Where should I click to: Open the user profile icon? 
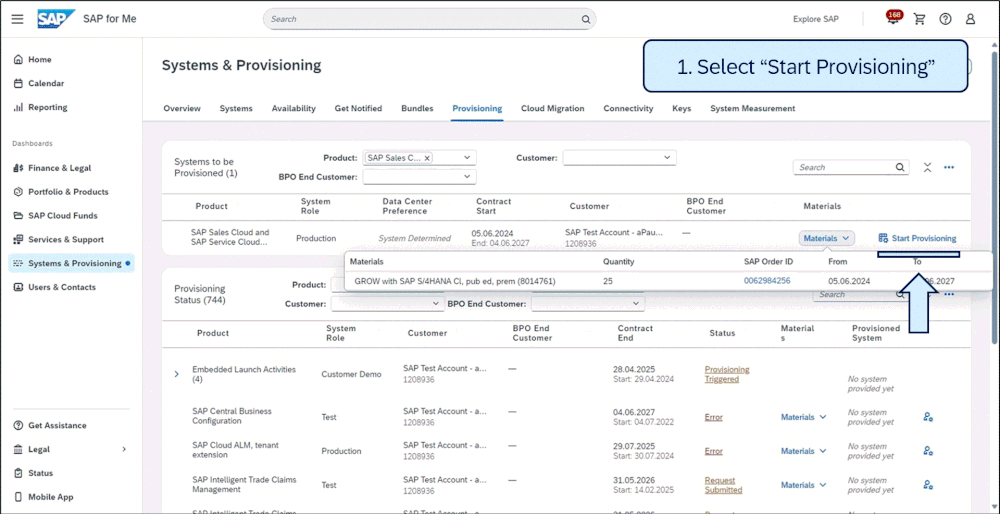coord(970,19)
